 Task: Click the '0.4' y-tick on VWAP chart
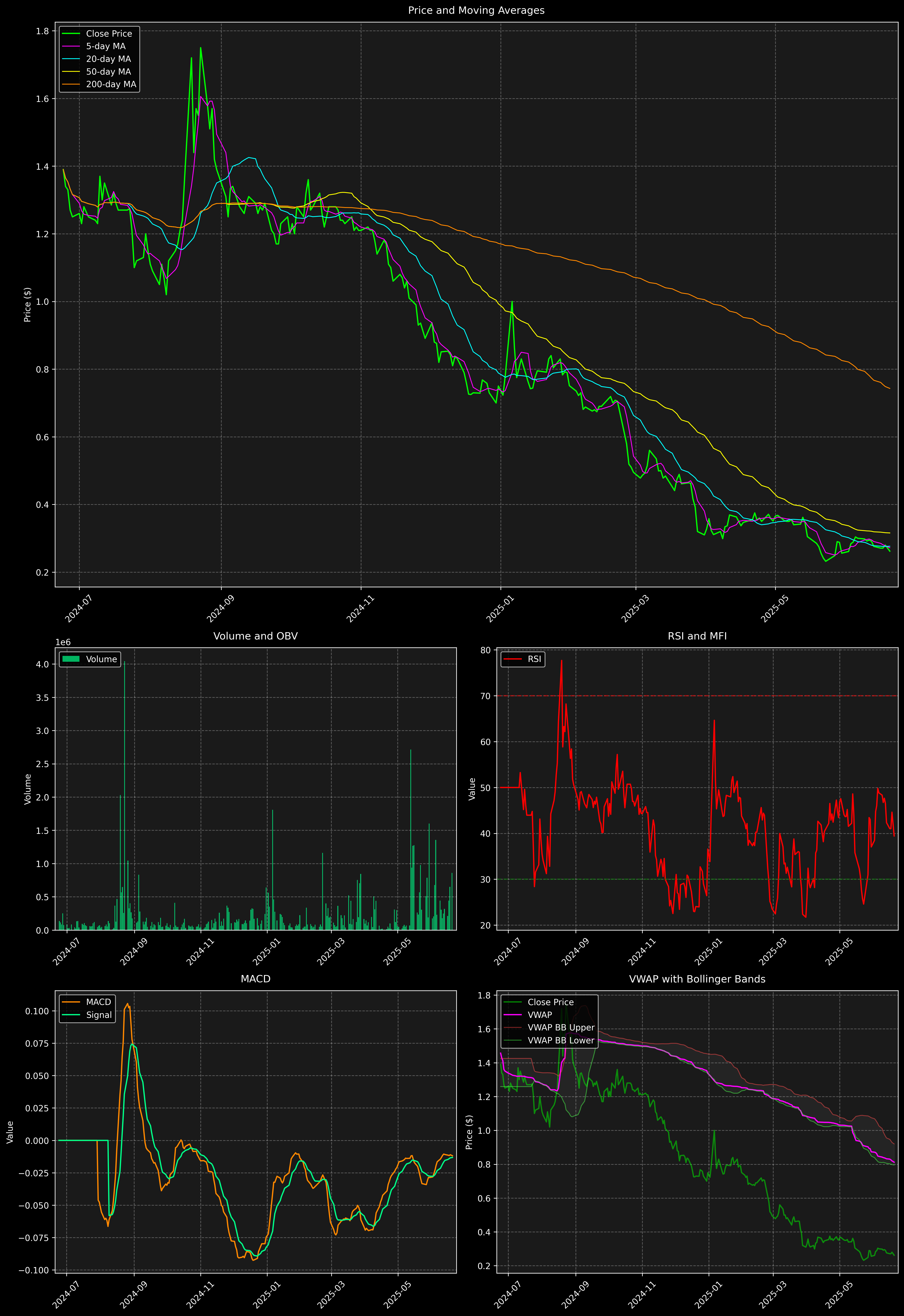coord(484,1232)
